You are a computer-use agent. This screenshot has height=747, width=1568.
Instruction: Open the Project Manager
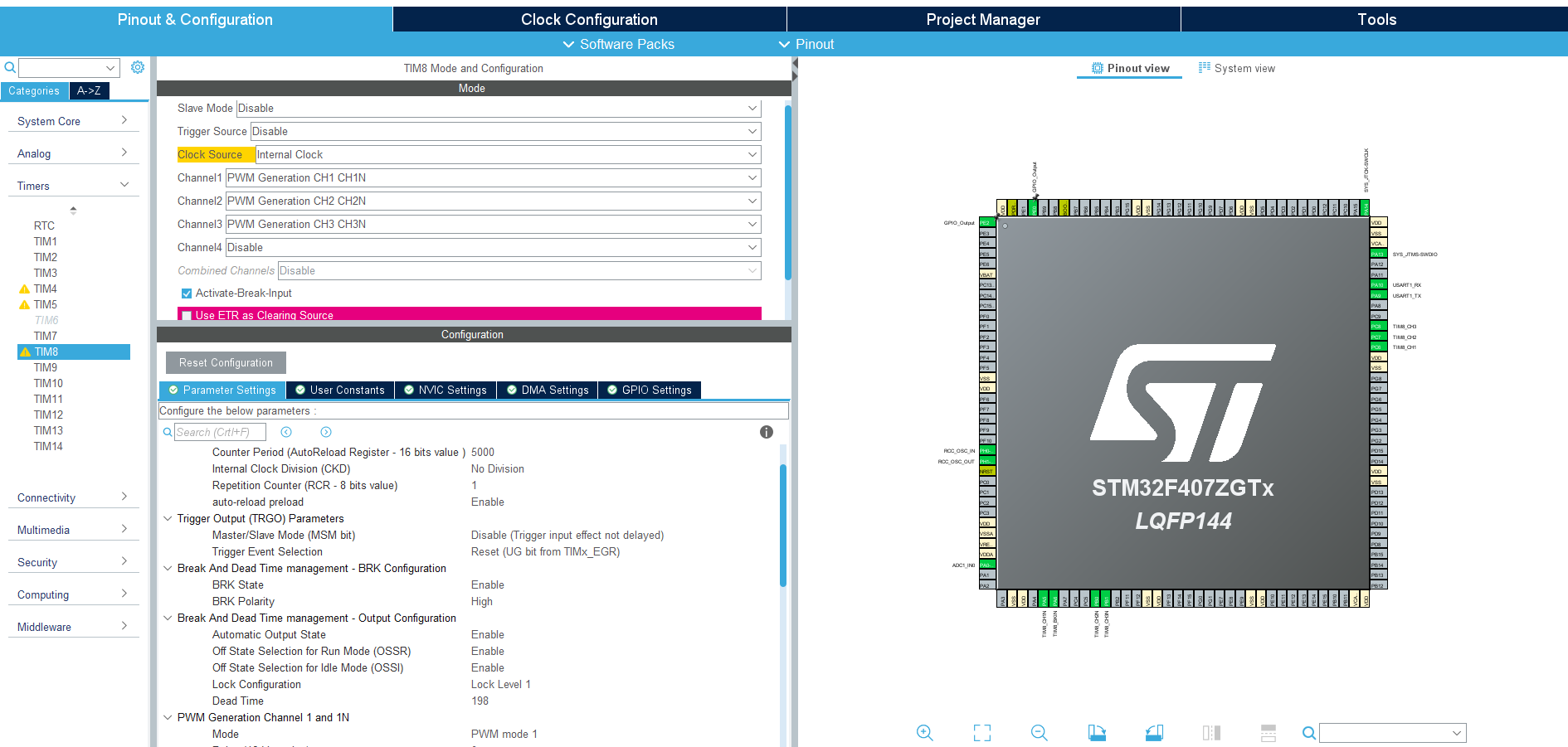pos(983,18)
